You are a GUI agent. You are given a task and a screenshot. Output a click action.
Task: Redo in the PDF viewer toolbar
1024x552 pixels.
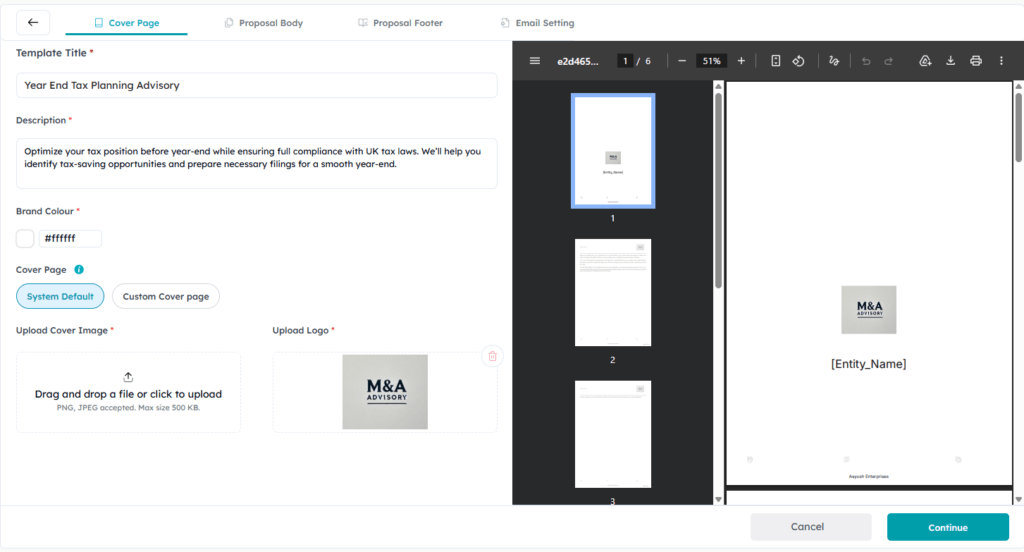tap(889, 61)
